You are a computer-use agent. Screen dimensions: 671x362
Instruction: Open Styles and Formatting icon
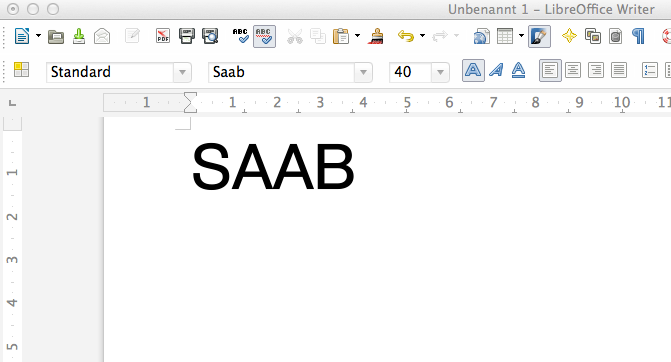[x=21, y=70]
